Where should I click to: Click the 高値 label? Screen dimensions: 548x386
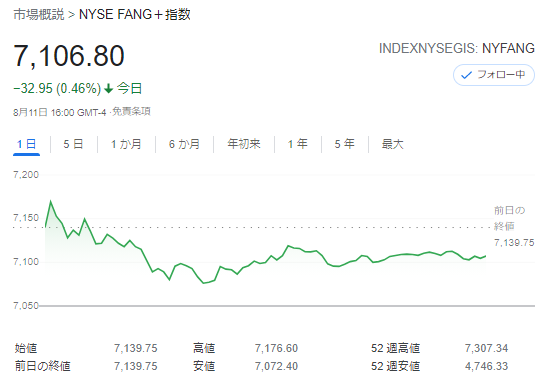204,348
